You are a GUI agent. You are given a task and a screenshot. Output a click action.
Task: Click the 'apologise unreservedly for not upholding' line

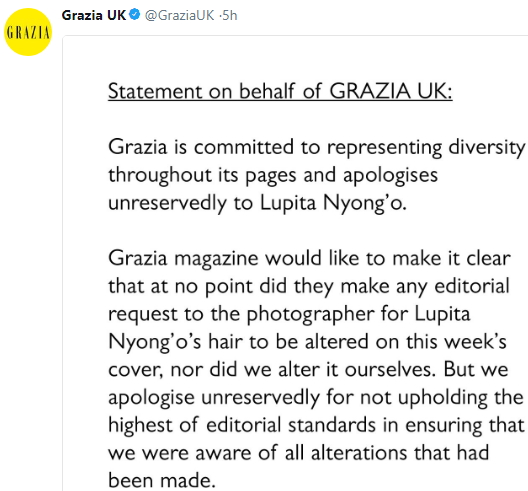[x=316, y=398]
